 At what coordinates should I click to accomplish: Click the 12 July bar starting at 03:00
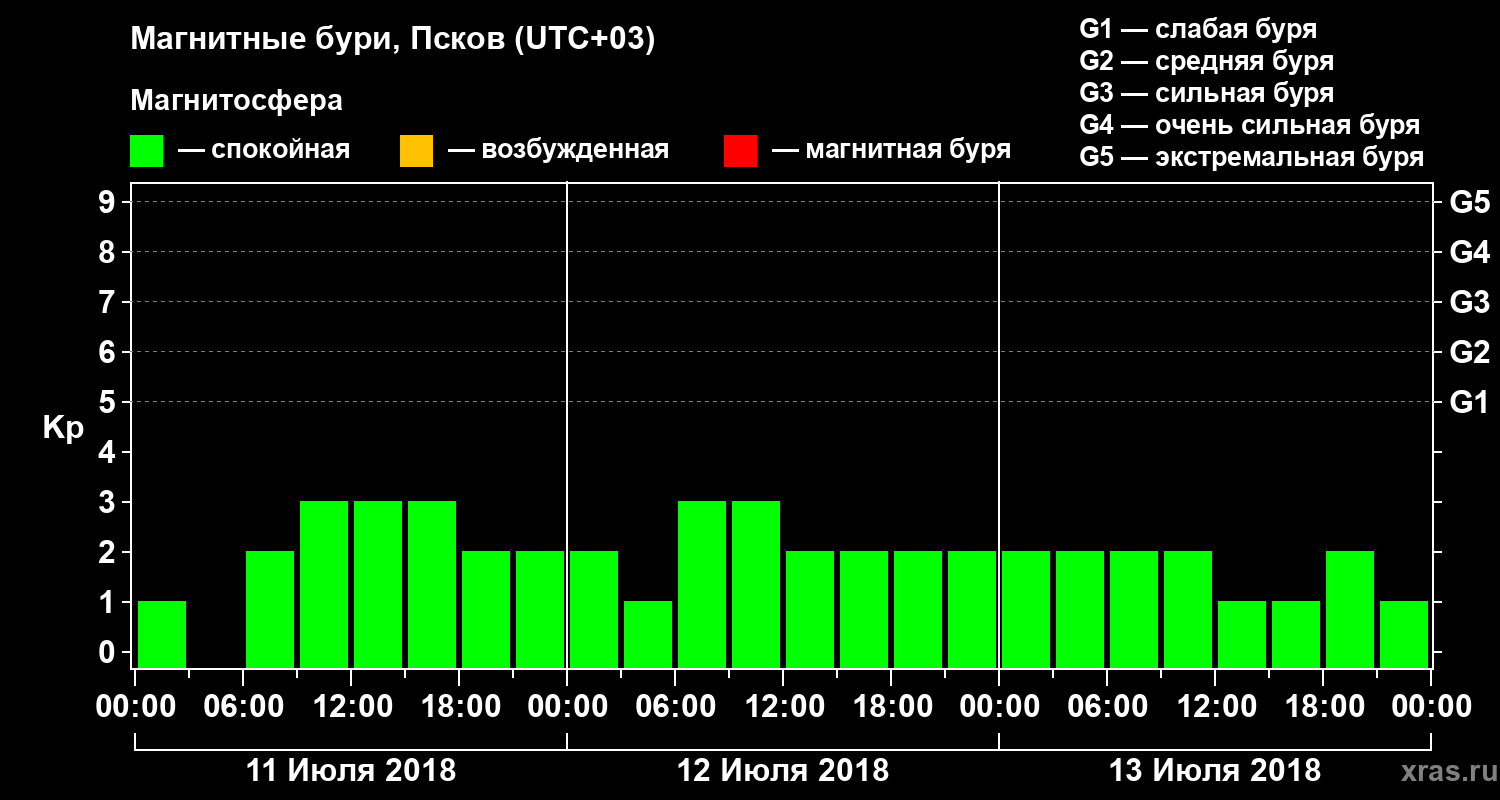tap(648, 634)
